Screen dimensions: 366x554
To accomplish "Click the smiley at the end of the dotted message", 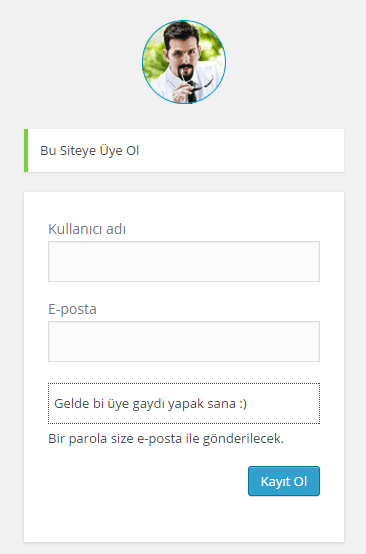I will click(243, 403).
